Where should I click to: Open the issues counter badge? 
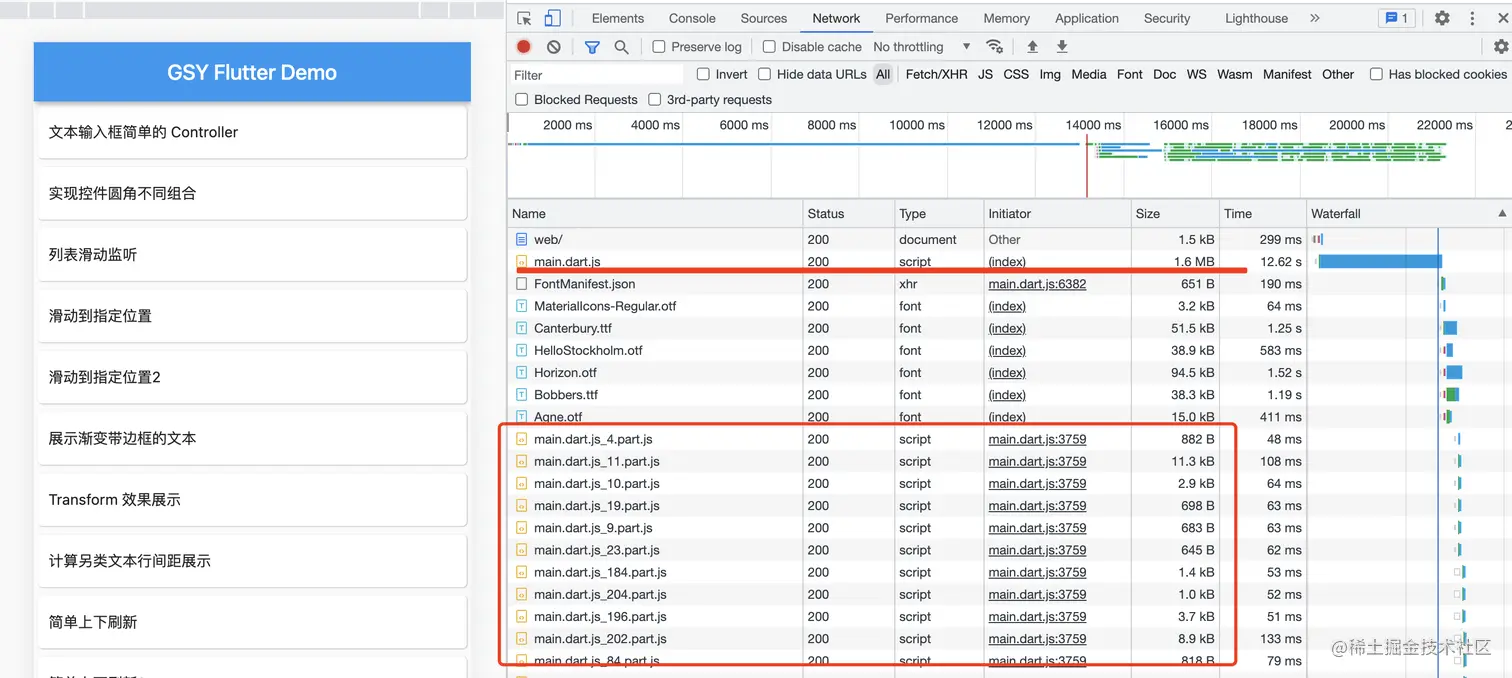(x=1395, y=18)
